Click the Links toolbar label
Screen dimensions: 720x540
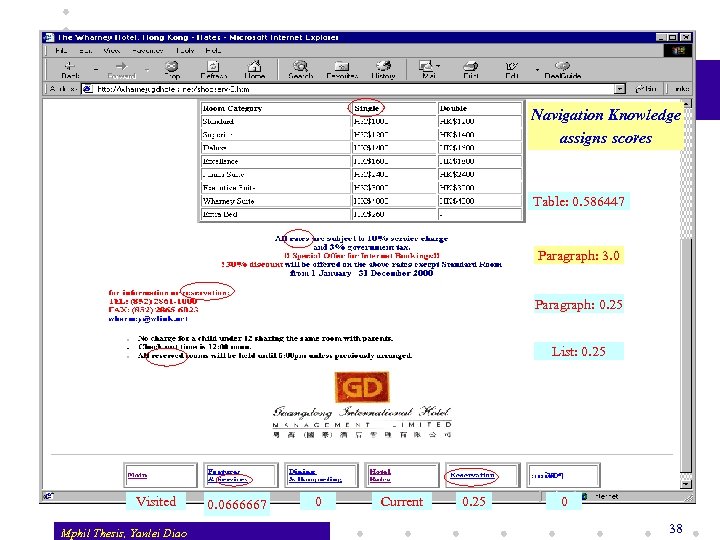click(681, 89)
